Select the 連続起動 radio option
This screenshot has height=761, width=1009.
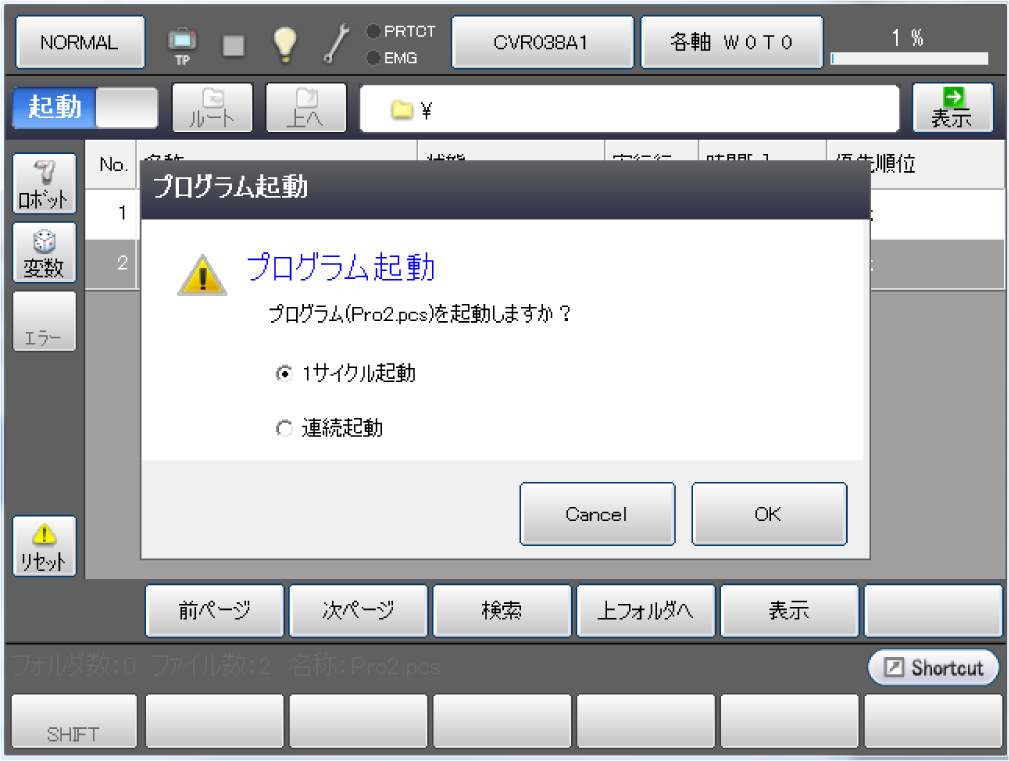[x=282, y=429]
